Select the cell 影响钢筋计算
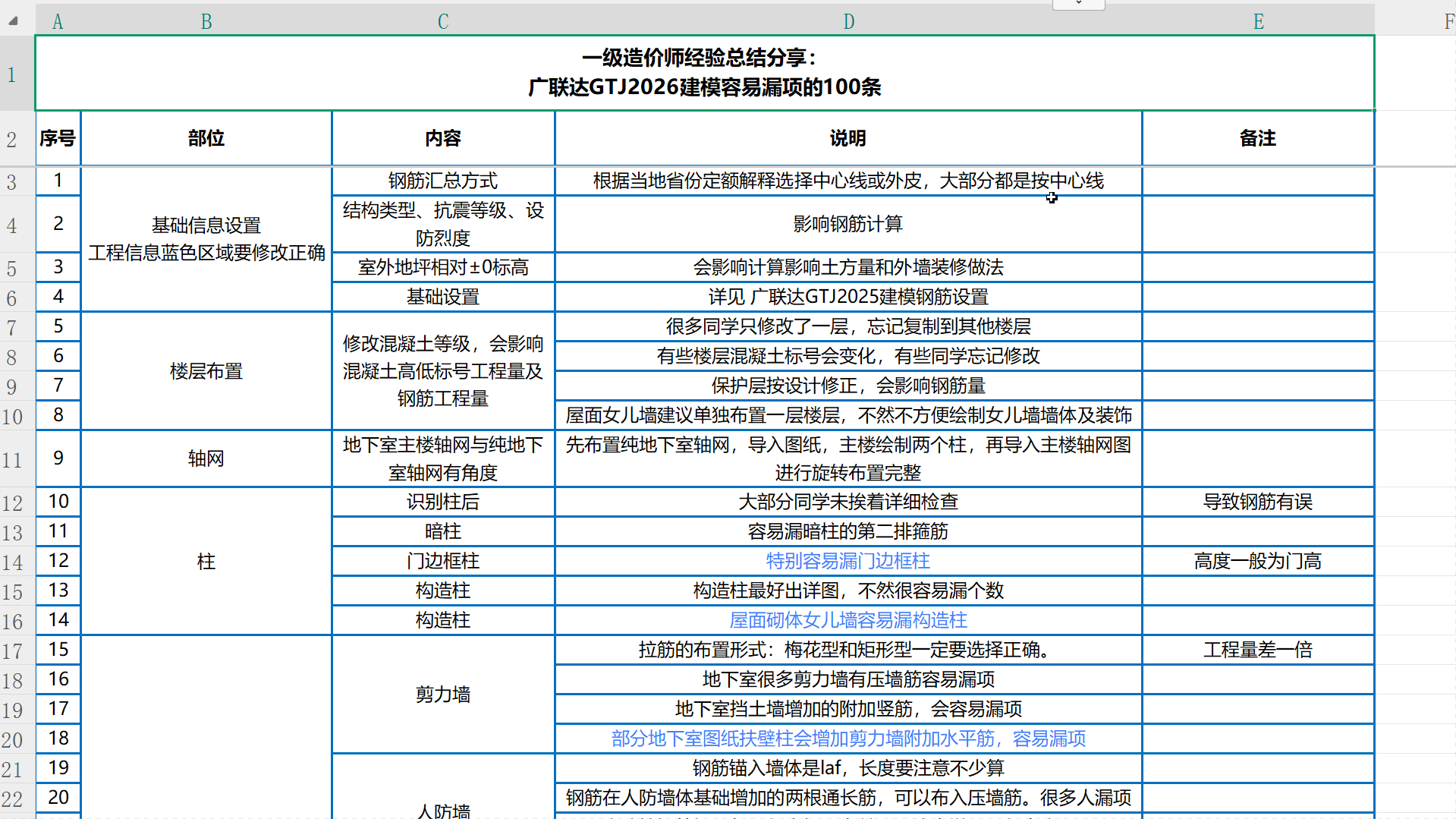The image size is (1456, 819). (x=848, y=224)
